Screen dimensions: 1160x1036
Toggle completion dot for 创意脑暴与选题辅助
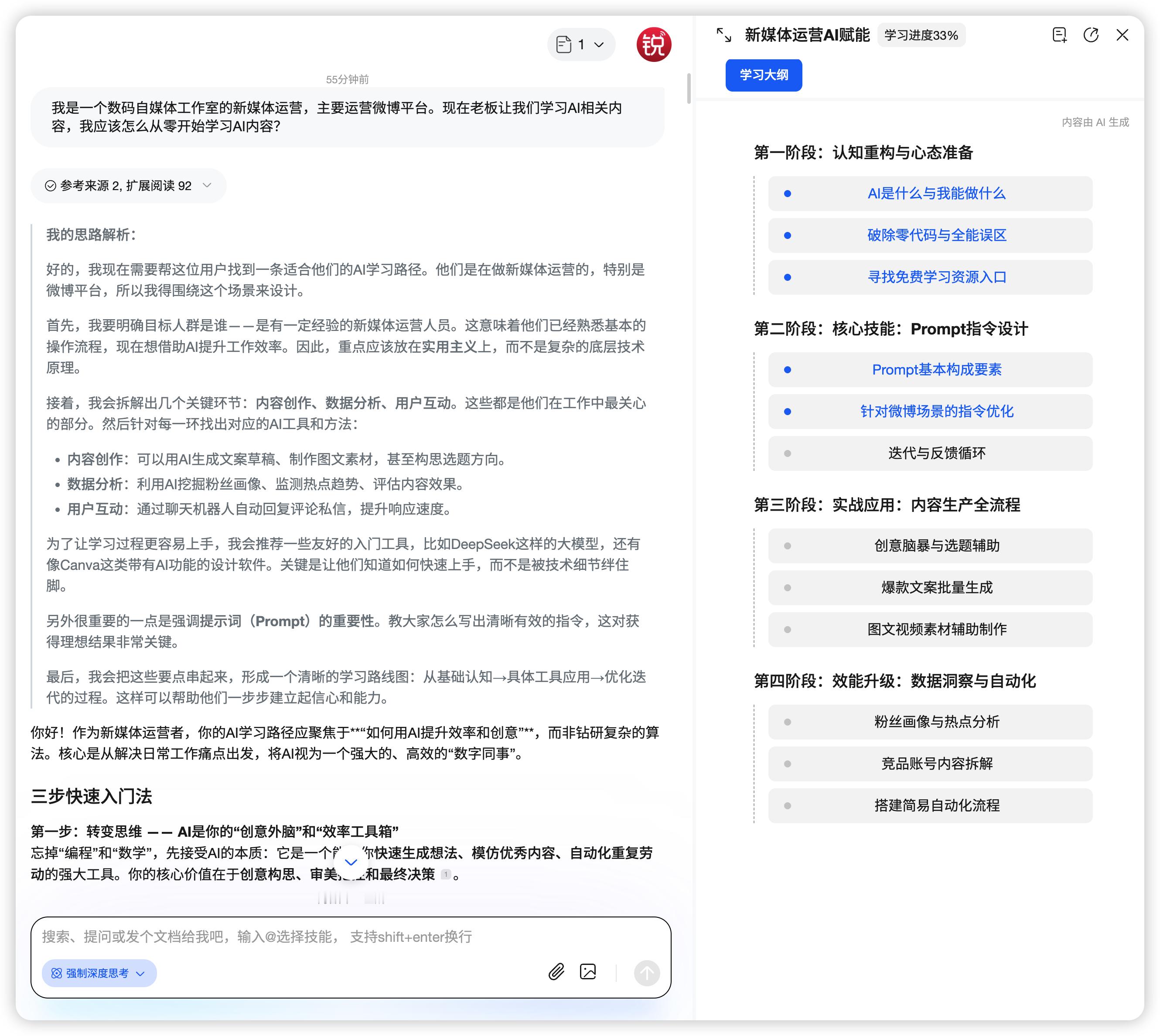coord(788,546)
